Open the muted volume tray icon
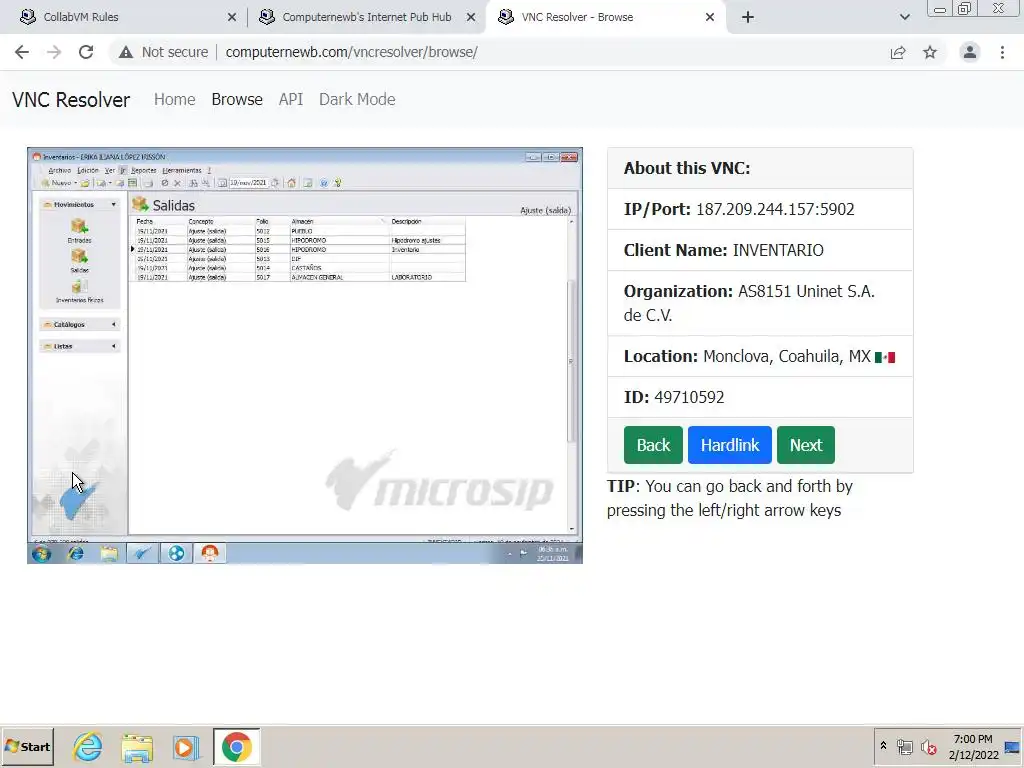 (x=929, y=746)
